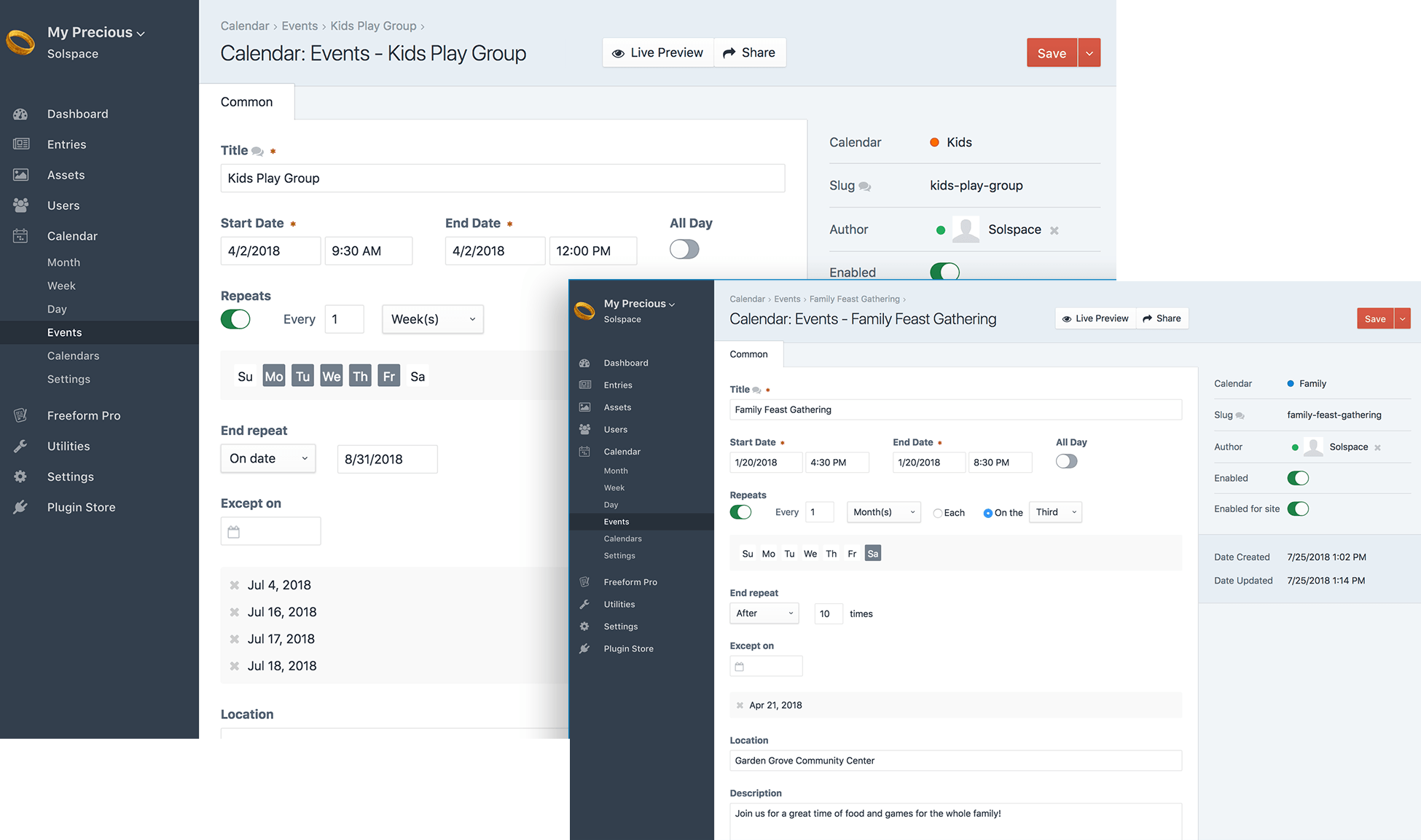The width and height of the screenshot is (1421, 840).
Task: Toggle Enabled switch in Family Feast Gathering window
Action: coord(1298,478)
